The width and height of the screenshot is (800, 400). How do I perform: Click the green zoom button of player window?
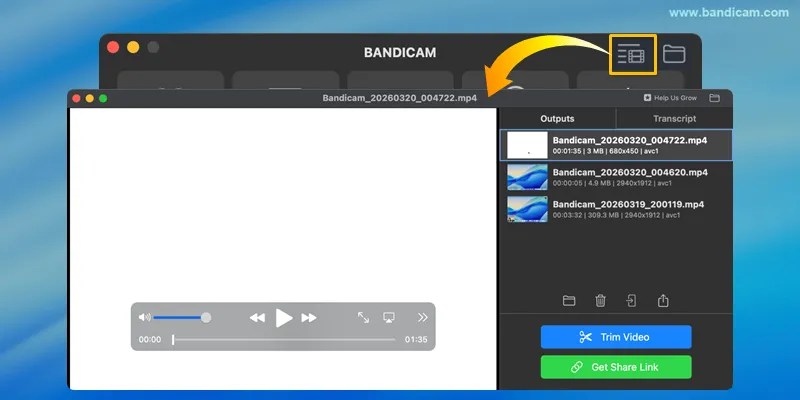click(x=103, y=98)
